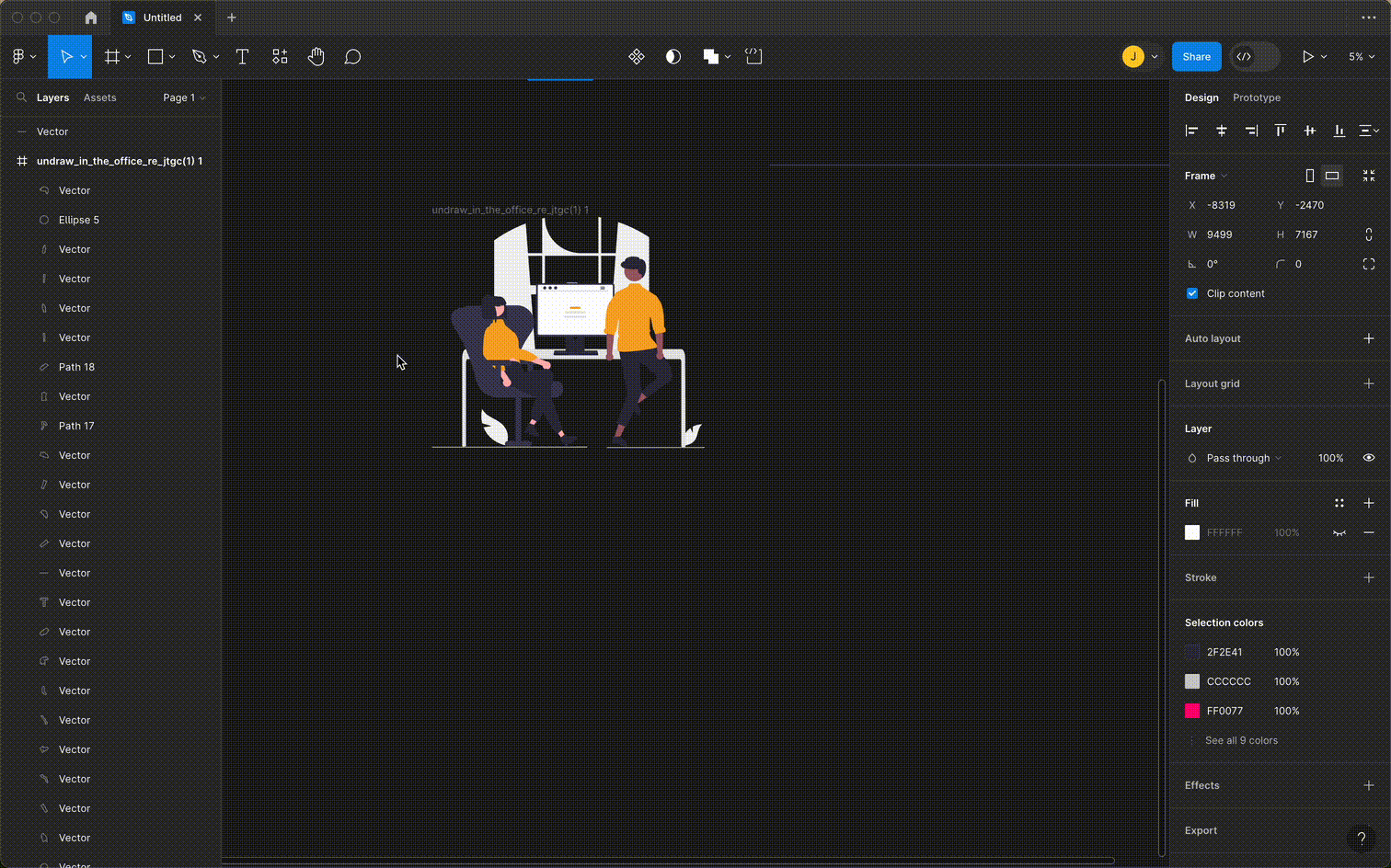Switch to the Assets tab
The image size is (1391, 868).
click(x=99, y=97)
